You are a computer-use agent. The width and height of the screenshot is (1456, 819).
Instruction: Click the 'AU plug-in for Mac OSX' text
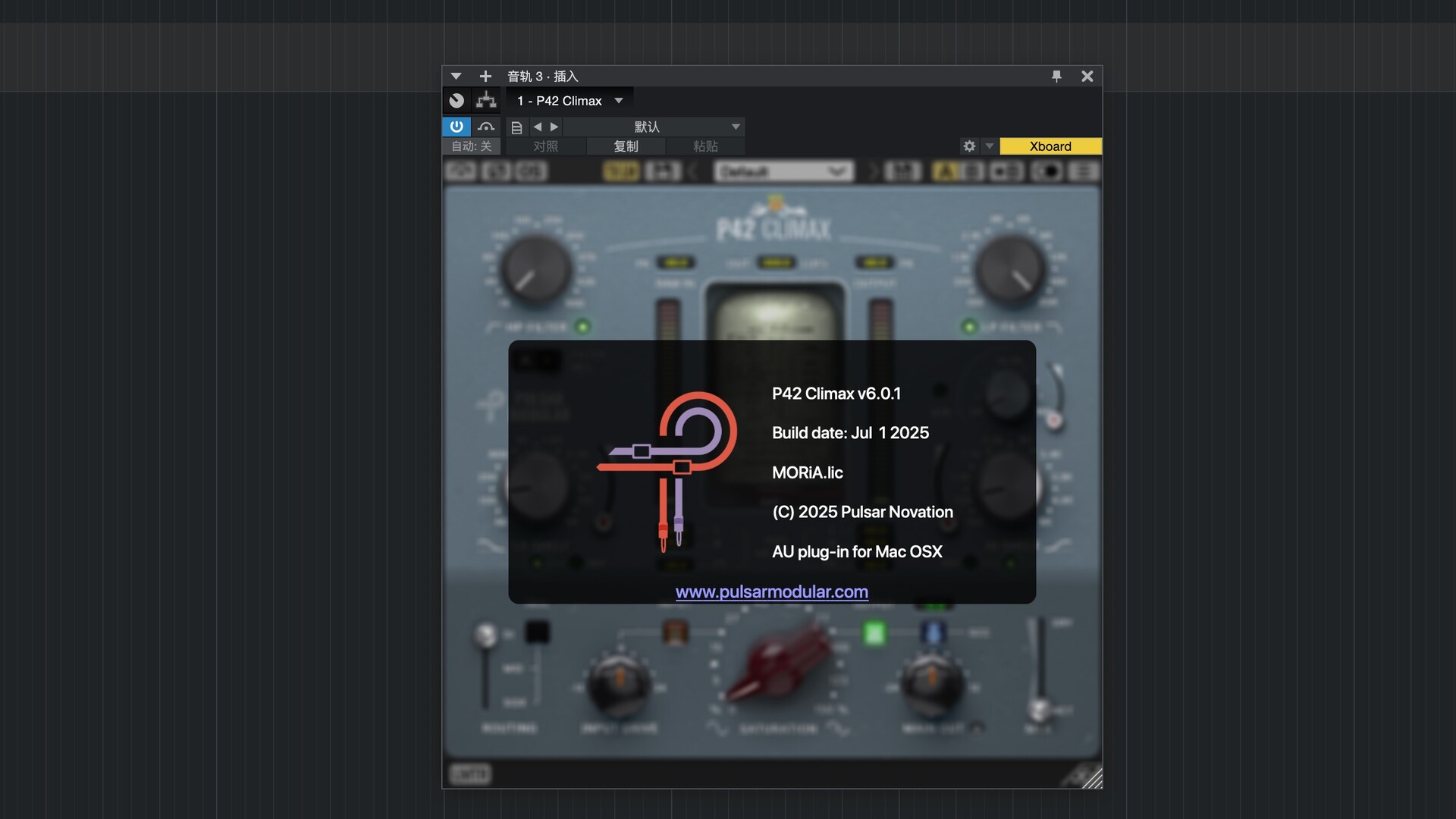tap(857, 551)
